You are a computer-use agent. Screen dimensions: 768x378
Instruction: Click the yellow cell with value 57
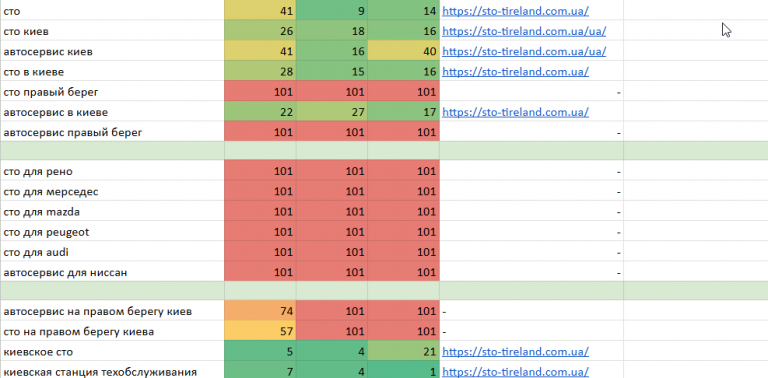(x=260, y=331)
